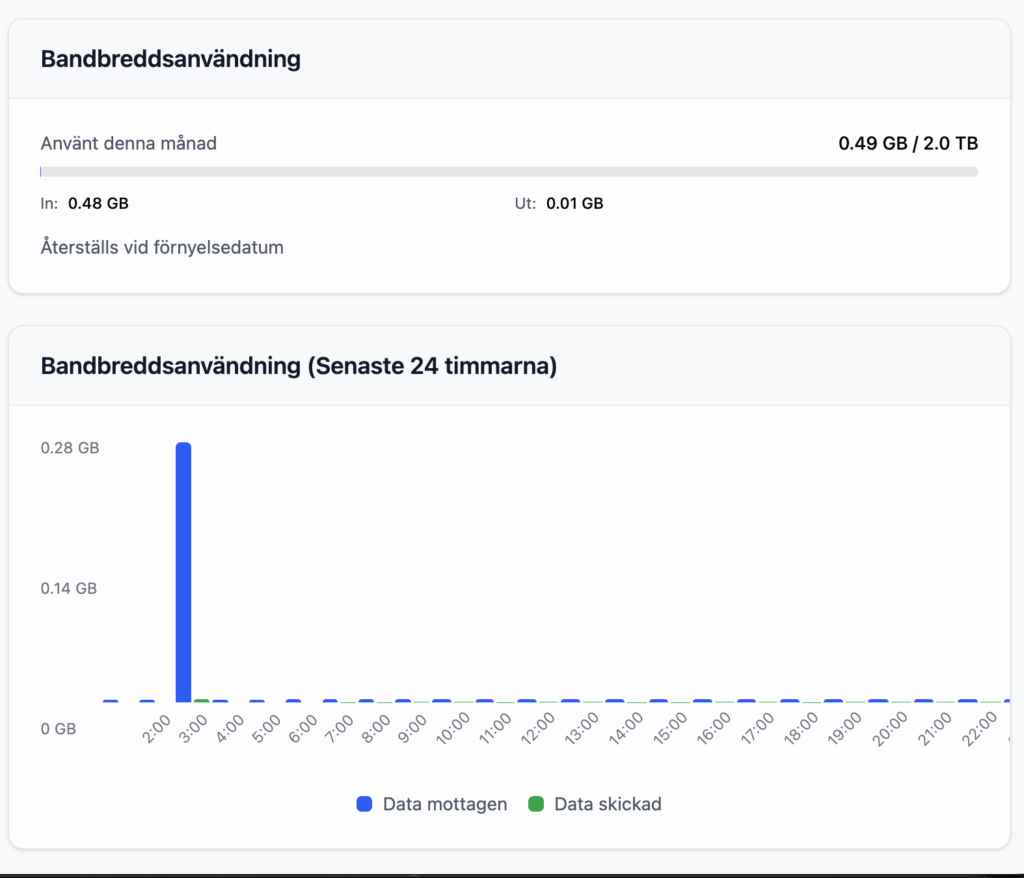
Task: Click the tallest blue bar in the chart
Action: (x=183, y=572)
